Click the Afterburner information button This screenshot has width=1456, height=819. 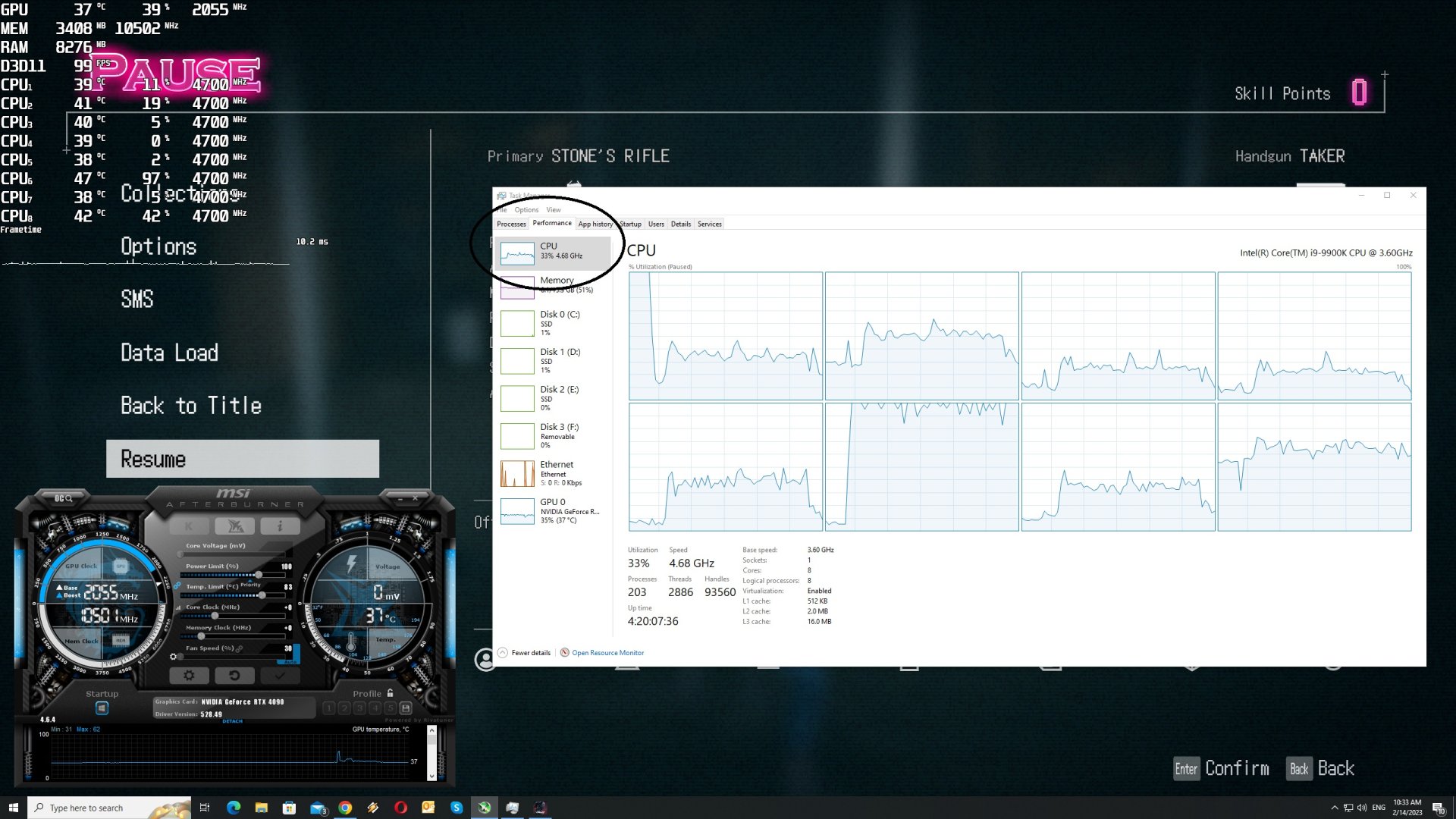pyautogui.click(x=280, y=526)
